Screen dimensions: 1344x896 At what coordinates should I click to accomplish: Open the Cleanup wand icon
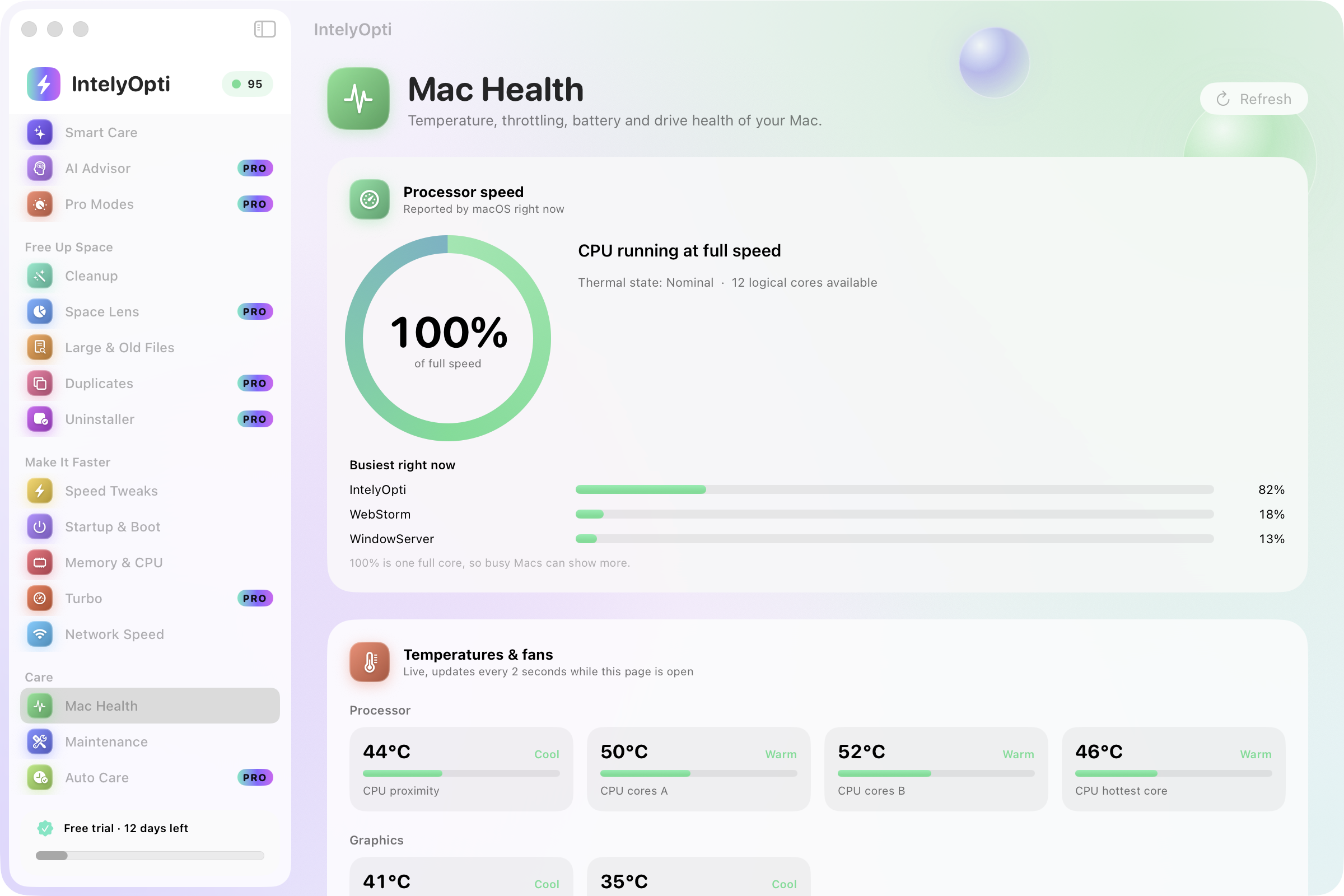[40, 276]
